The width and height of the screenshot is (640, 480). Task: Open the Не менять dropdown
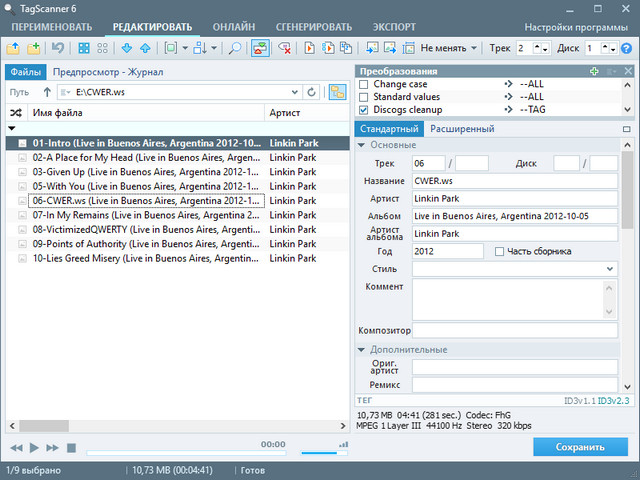[448, 48]
